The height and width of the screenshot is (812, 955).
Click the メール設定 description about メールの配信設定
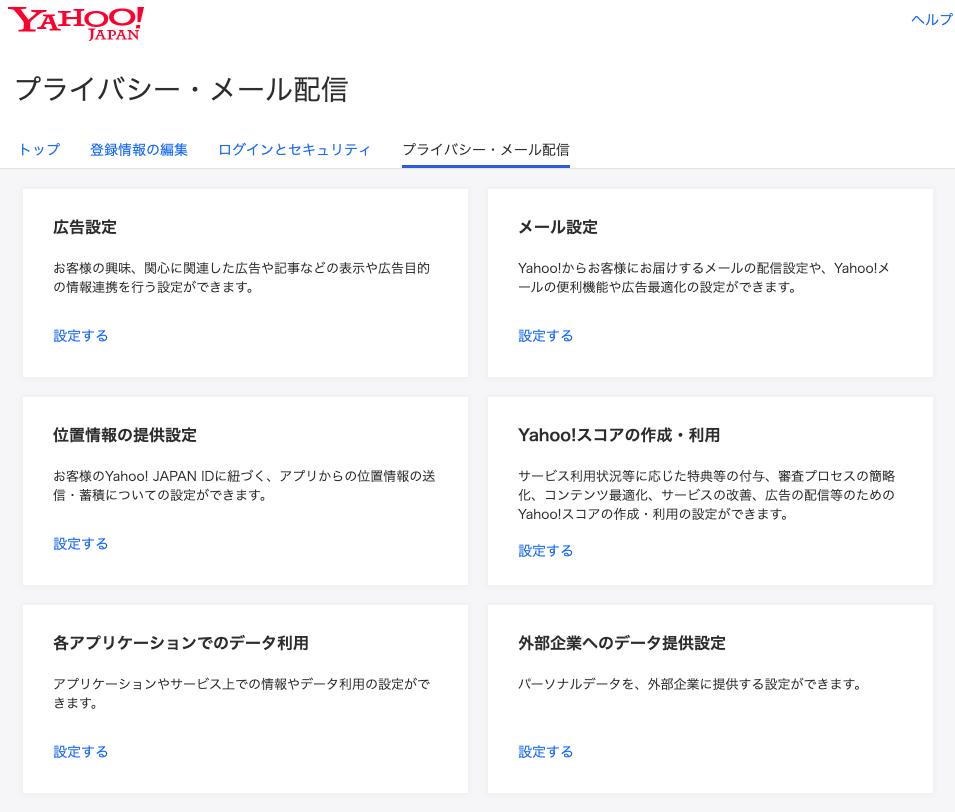coord(704,277)
